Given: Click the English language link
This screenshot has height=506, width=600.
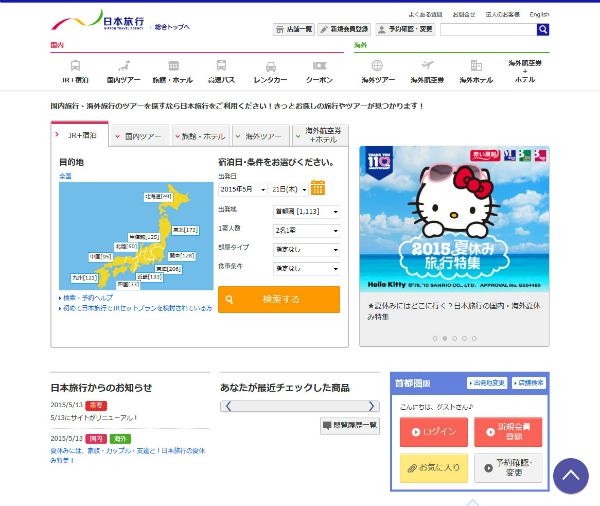Looking at the screenshot, I should point(539,15).
